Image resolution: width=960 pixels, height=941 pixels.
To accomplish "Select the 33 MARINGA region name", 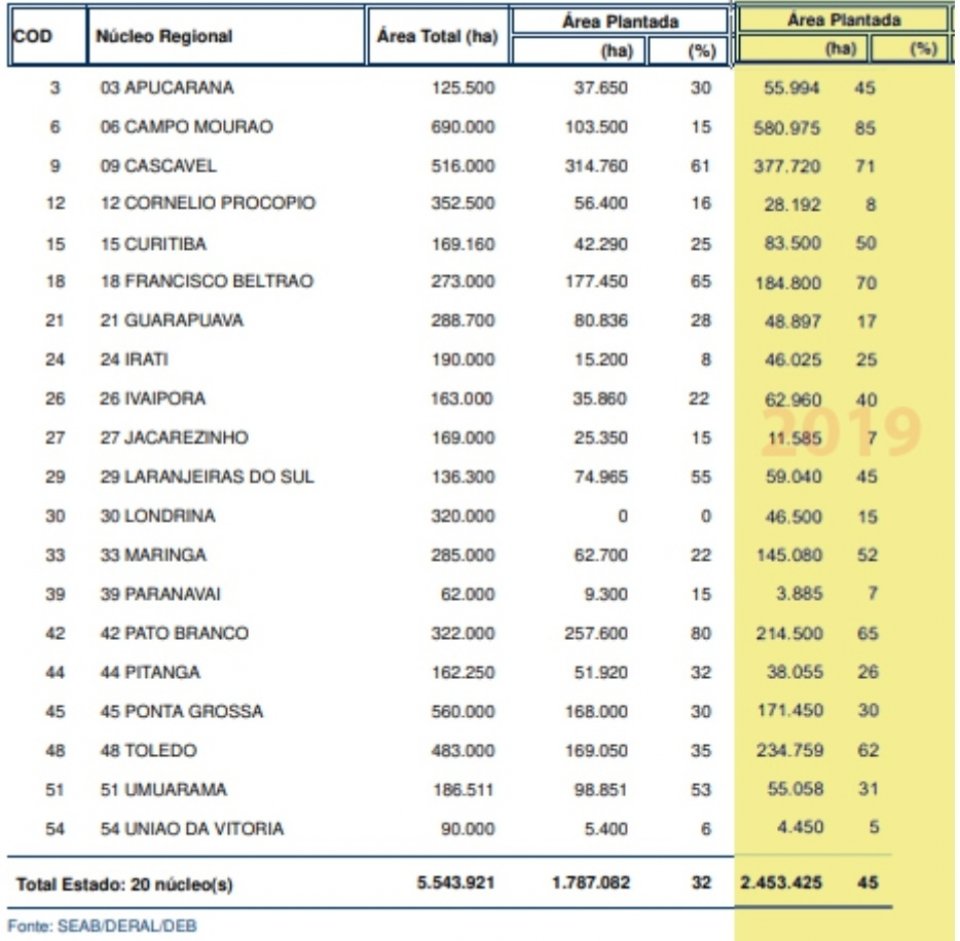I will click(x=153, y=555).
